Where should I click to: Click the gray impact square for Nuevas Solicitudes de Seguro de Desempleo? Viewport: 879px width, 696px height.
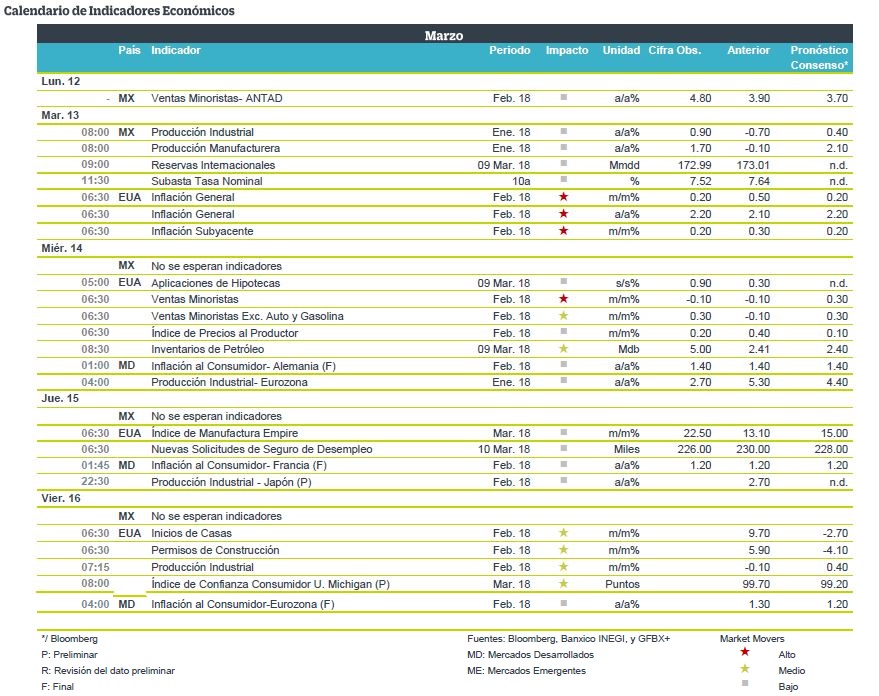[x=563, y=448]
